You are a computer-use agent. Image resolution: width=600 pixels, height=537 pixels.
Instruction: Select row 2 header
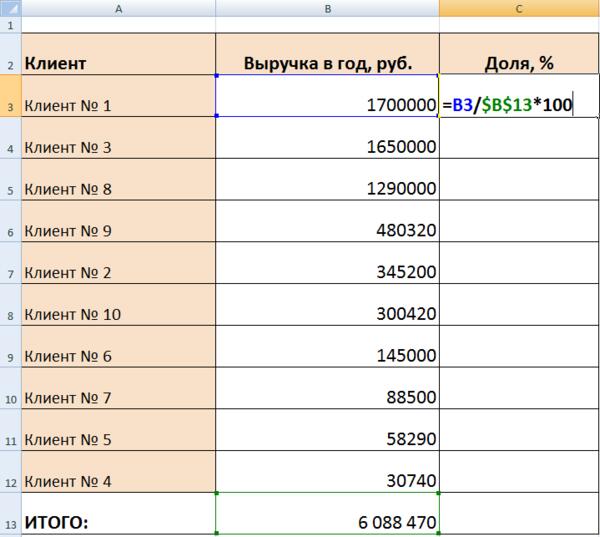10,54
